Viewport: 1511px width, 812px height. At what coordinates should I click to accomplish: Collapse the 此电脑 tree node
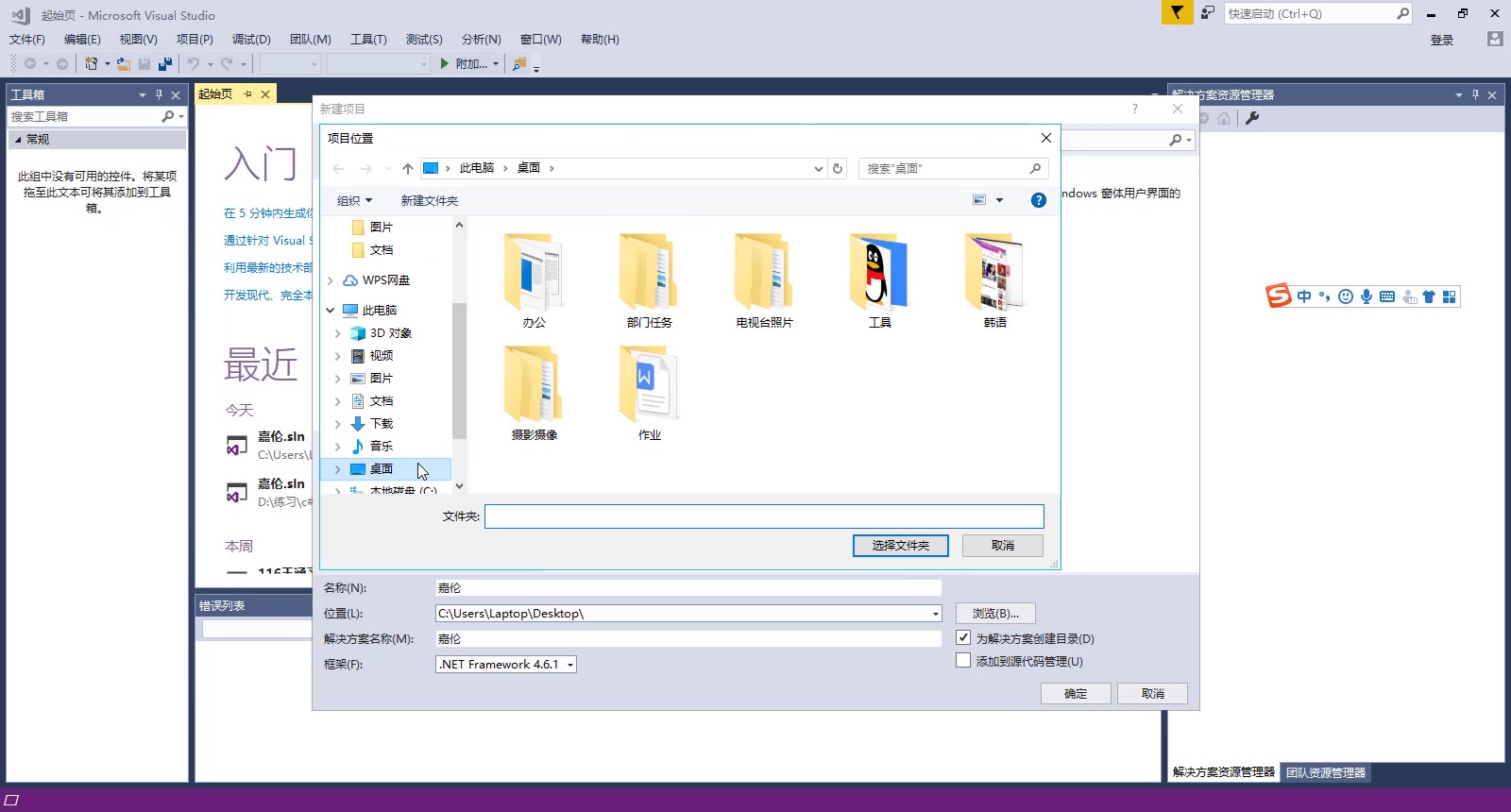click(331, 310)
